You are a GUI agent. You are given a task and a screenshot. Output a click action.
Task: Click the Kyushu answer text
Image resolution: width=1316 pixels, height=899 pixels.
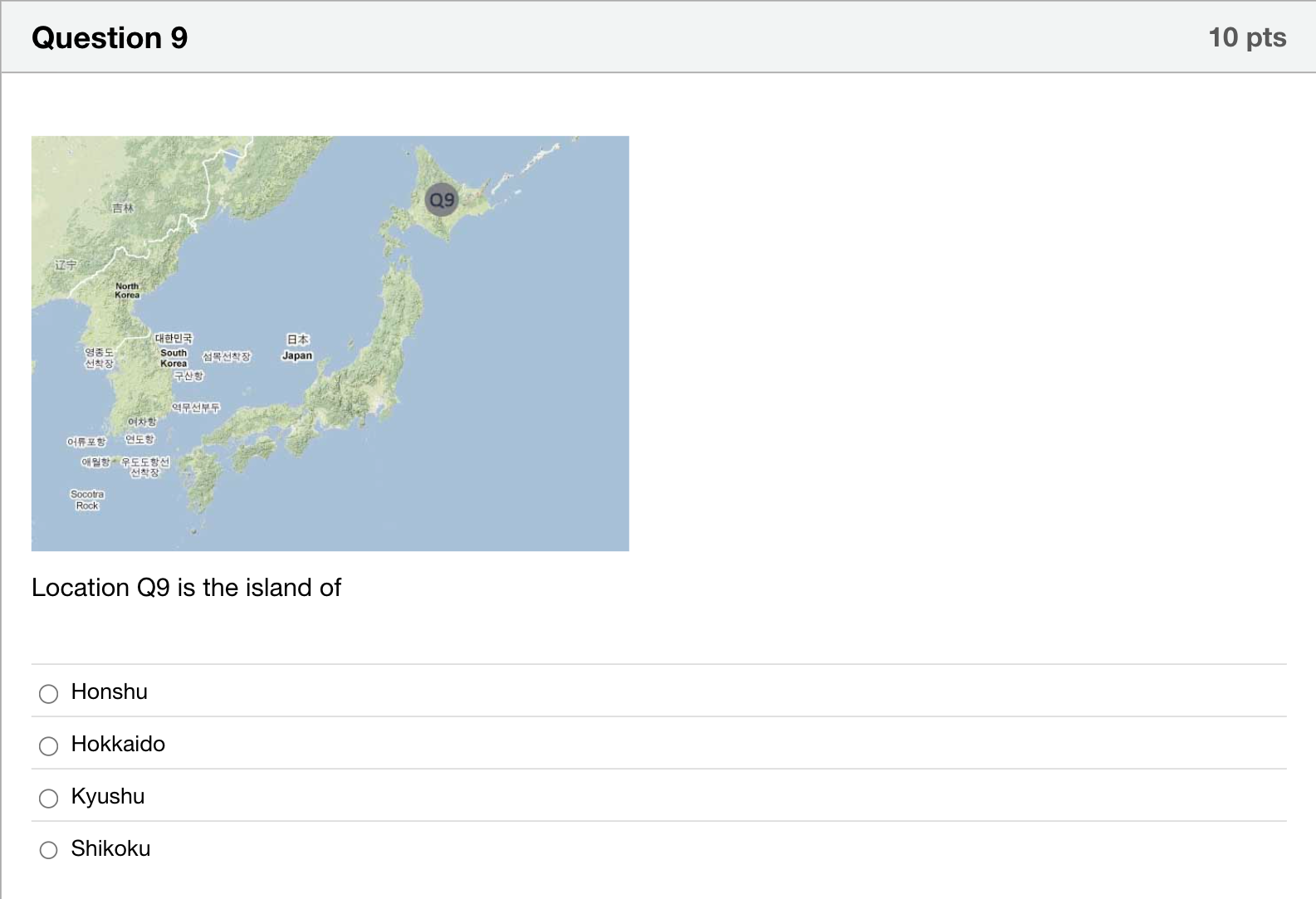point(108,796)
